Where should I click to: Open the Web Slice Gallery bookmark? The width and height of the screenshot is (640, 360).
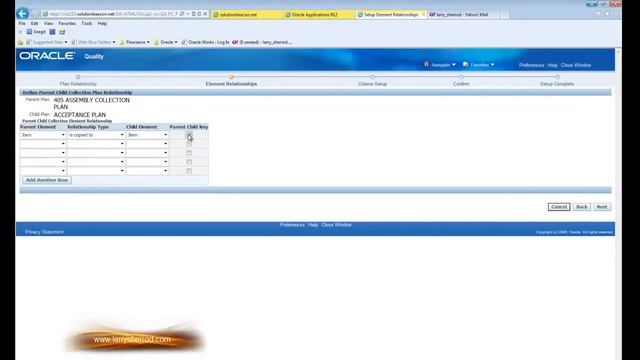point(93,42)
